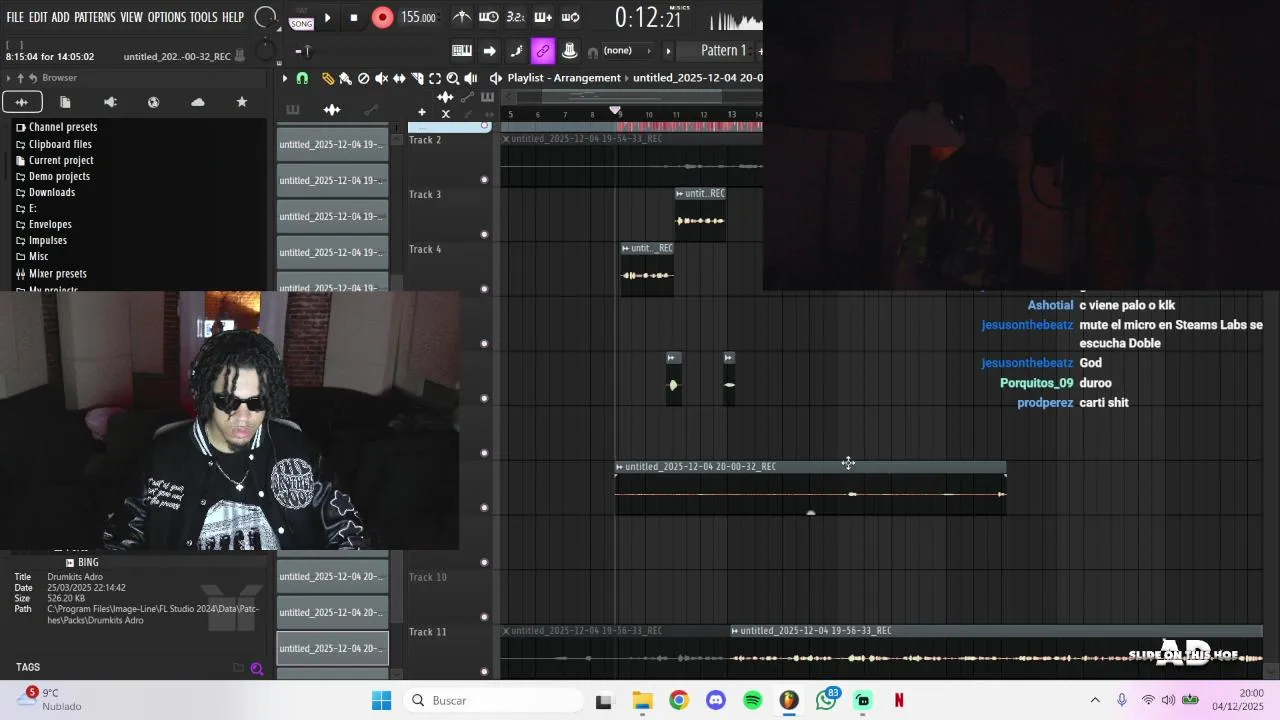The height and width of the screenshot is (720, 1280).
Task: Open the piano roll view button
Action: point(462,50)
